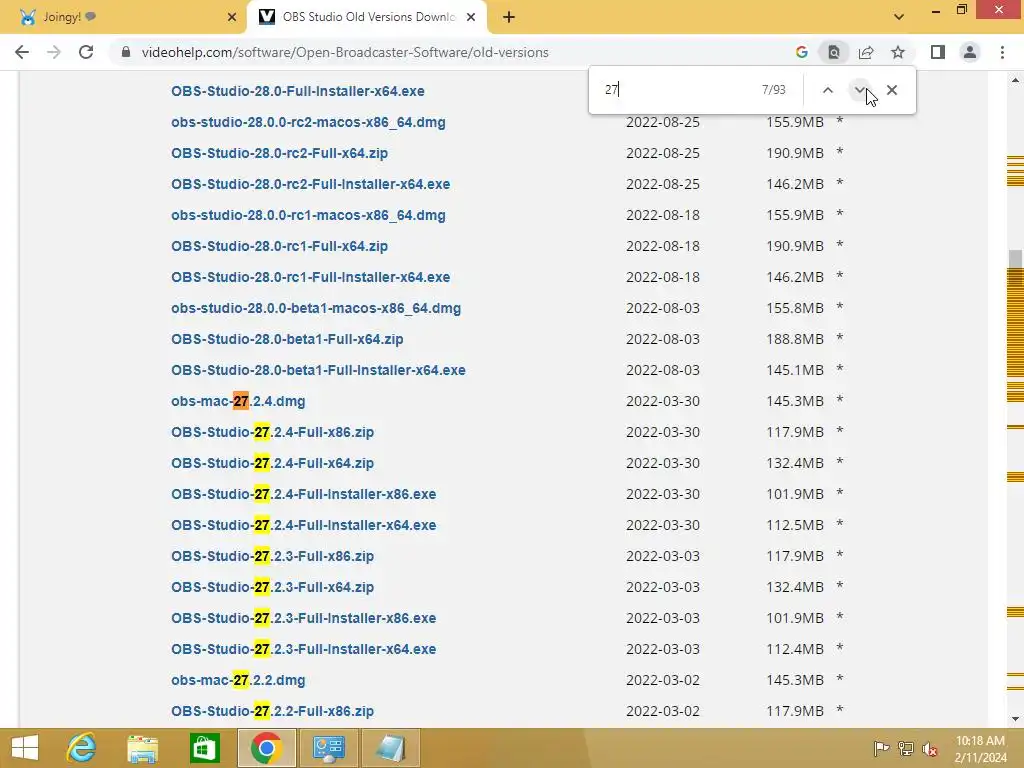Download obs-mac-27.2.2.dmg
The height and width of the screenshot is (768, 1024).
pos(238,680)
